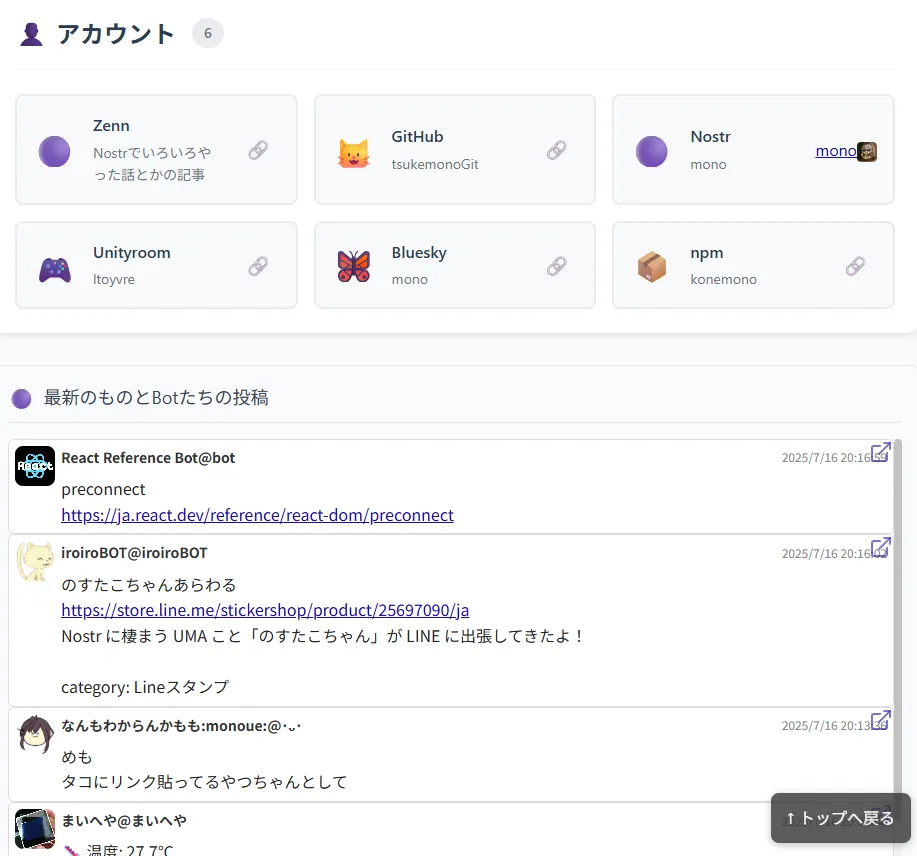The image size is (917, 856).
Task: Open the React Reference Bot post external link
Action: pyautogui.click(x=879, y=453)
